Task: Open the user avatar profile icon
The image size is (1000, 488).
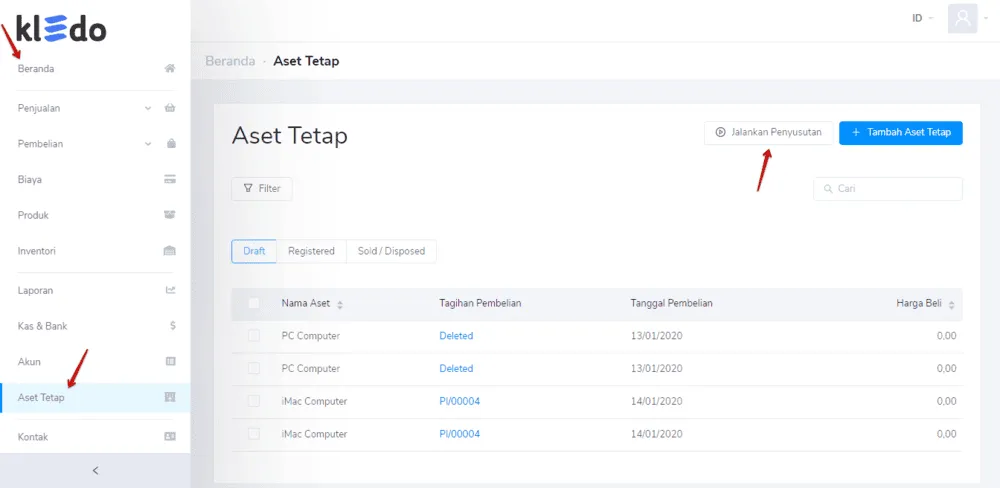Action: (962, 18)
